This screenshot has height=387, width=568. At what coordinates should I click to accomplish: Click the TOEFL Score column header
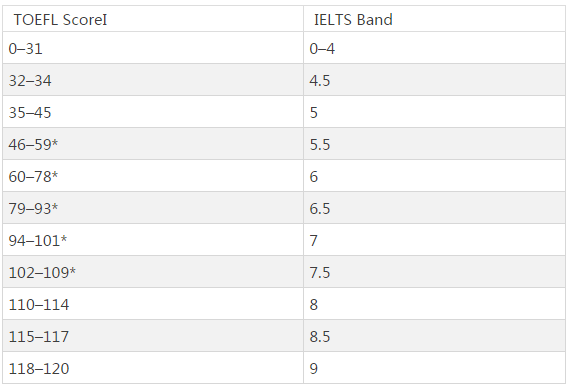(153, 18)
